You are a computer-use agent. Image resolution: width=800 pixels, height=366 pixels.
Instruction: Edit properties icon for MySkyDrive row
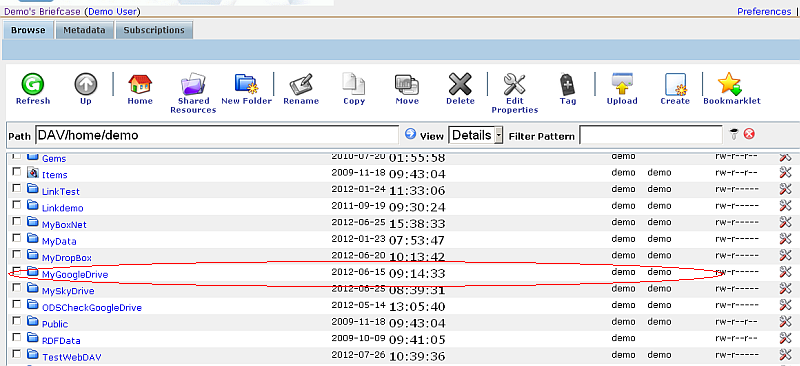(785, 288)
